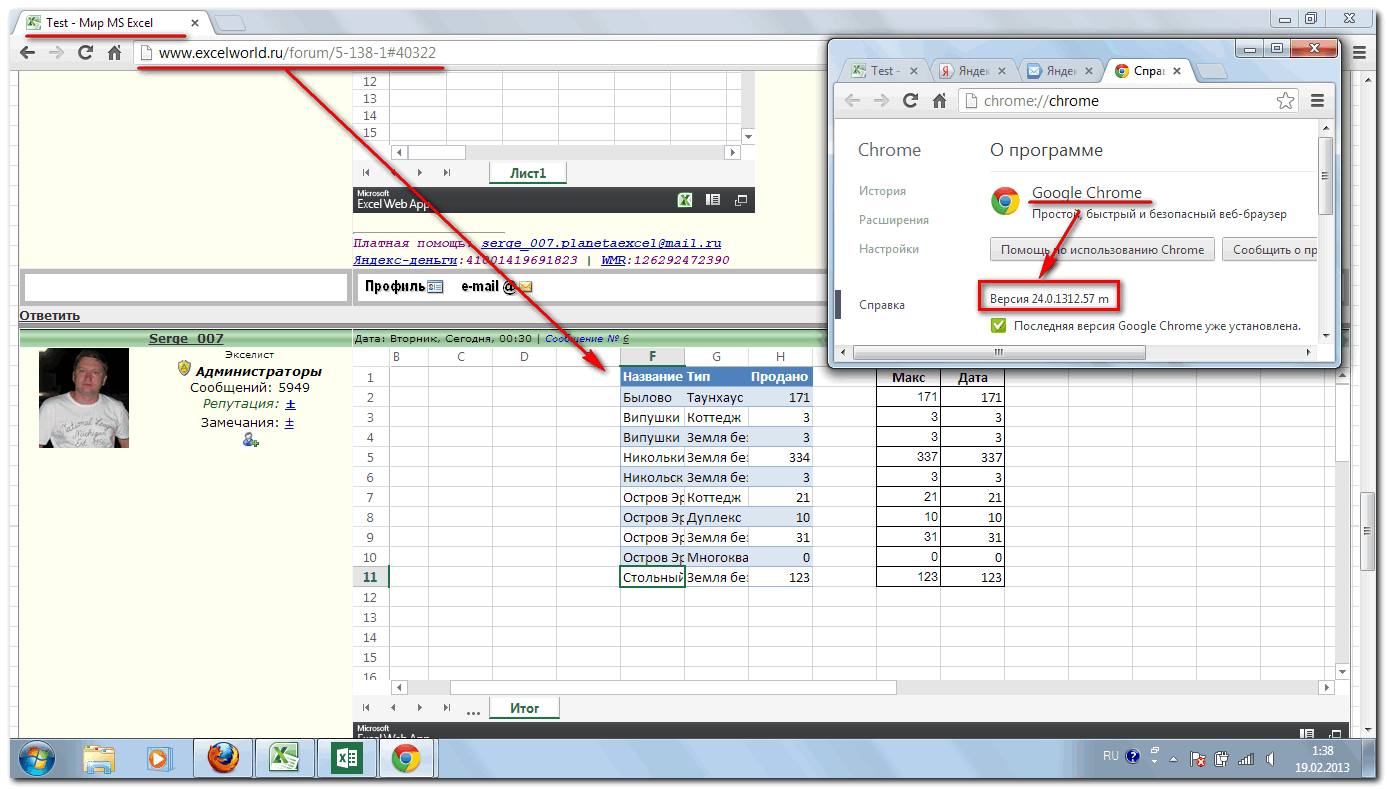The height and width of the screenshot is (789, 1387).
Task: Open the Windows Start menu
Action: [37, 760]
